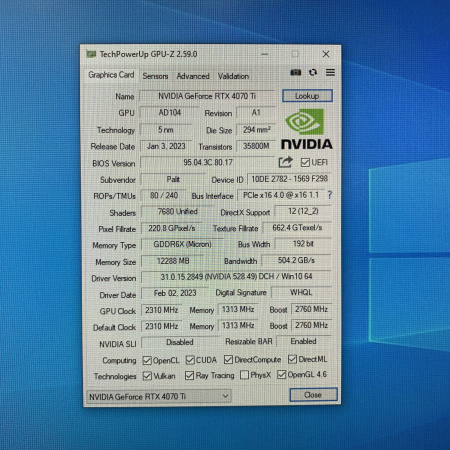Click the BIOS Version field 95.04.3C.80.17
Viewport: 450px width, 450px height.
[x=208, y=163]
